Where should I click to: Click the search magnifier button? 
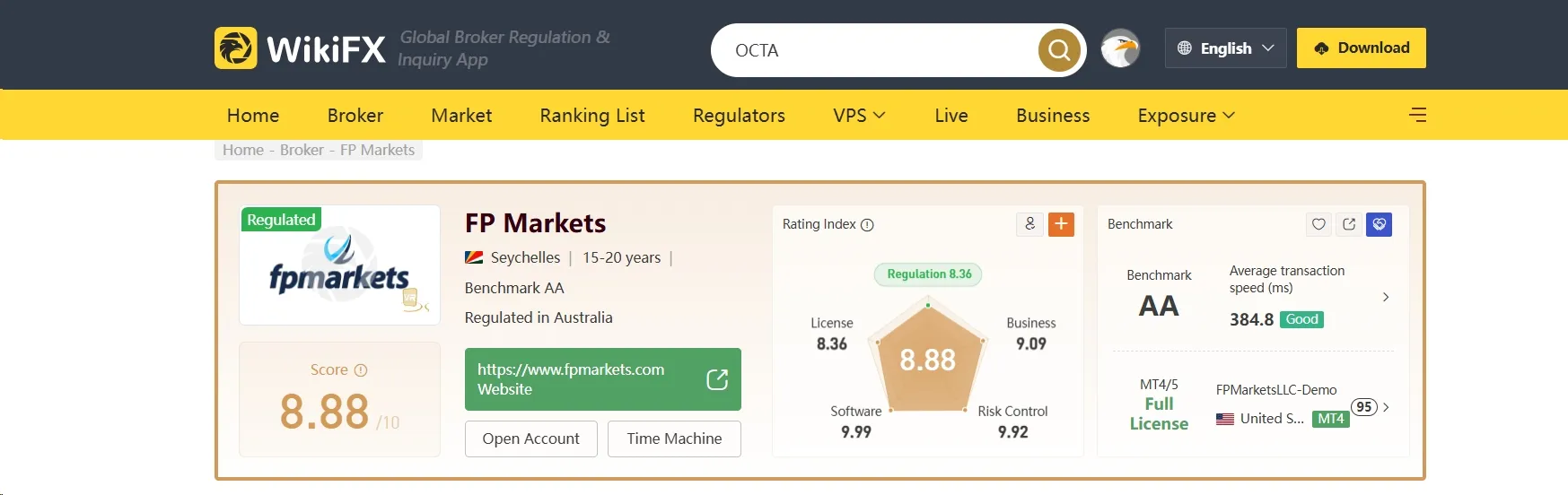pos(1059,50)
